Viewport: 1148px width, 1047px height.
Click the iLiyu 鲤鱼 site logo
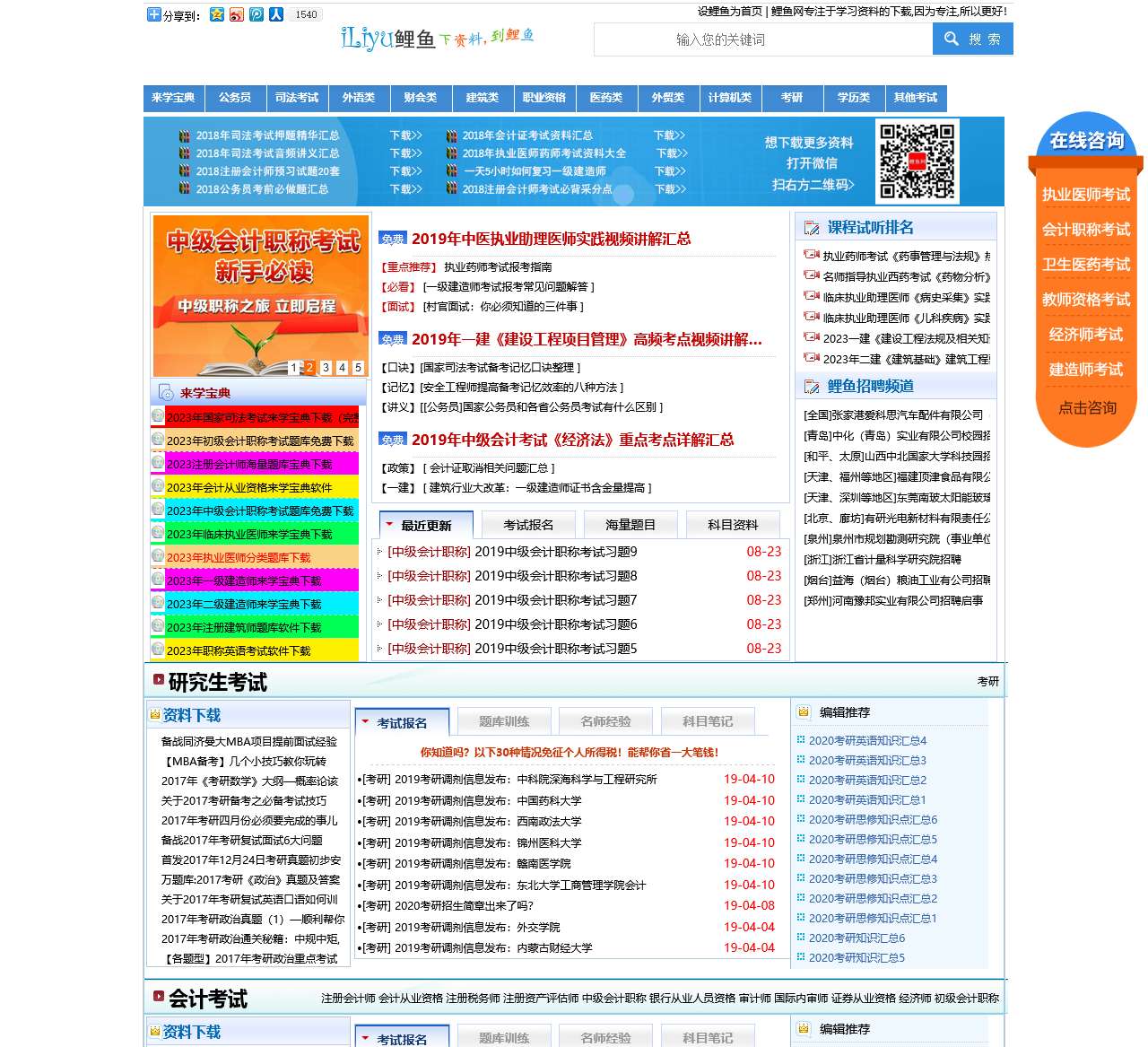[x=438, y=38]
